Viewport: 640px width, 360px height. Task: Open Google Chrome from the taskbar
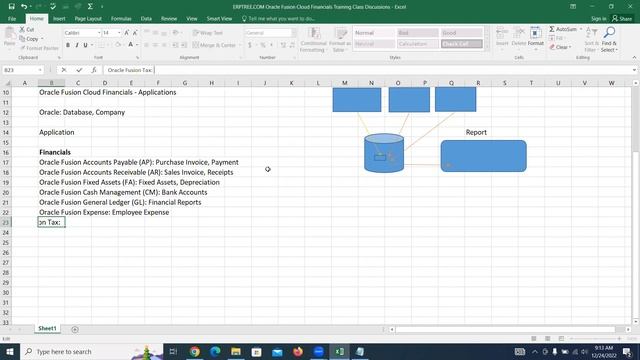[195, 351]
